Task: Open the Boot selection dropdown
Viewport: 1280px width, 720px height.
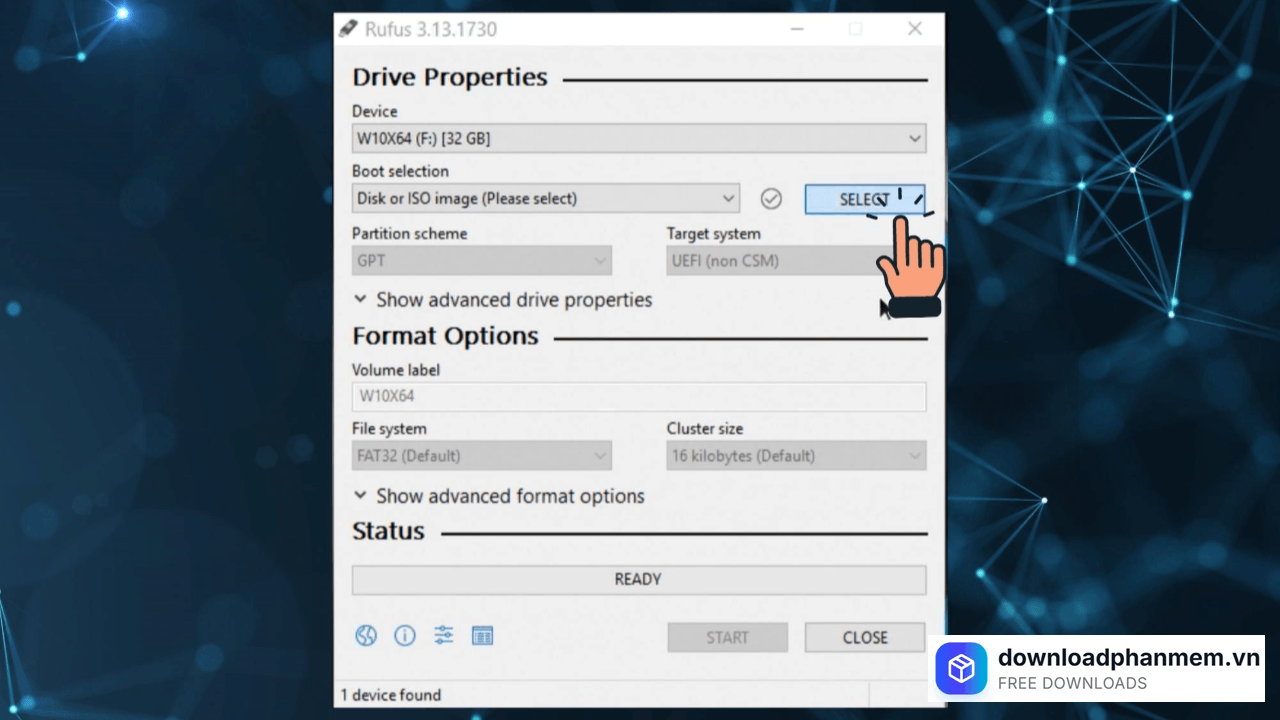Action: pyautogui.click(x=546, y=198)
